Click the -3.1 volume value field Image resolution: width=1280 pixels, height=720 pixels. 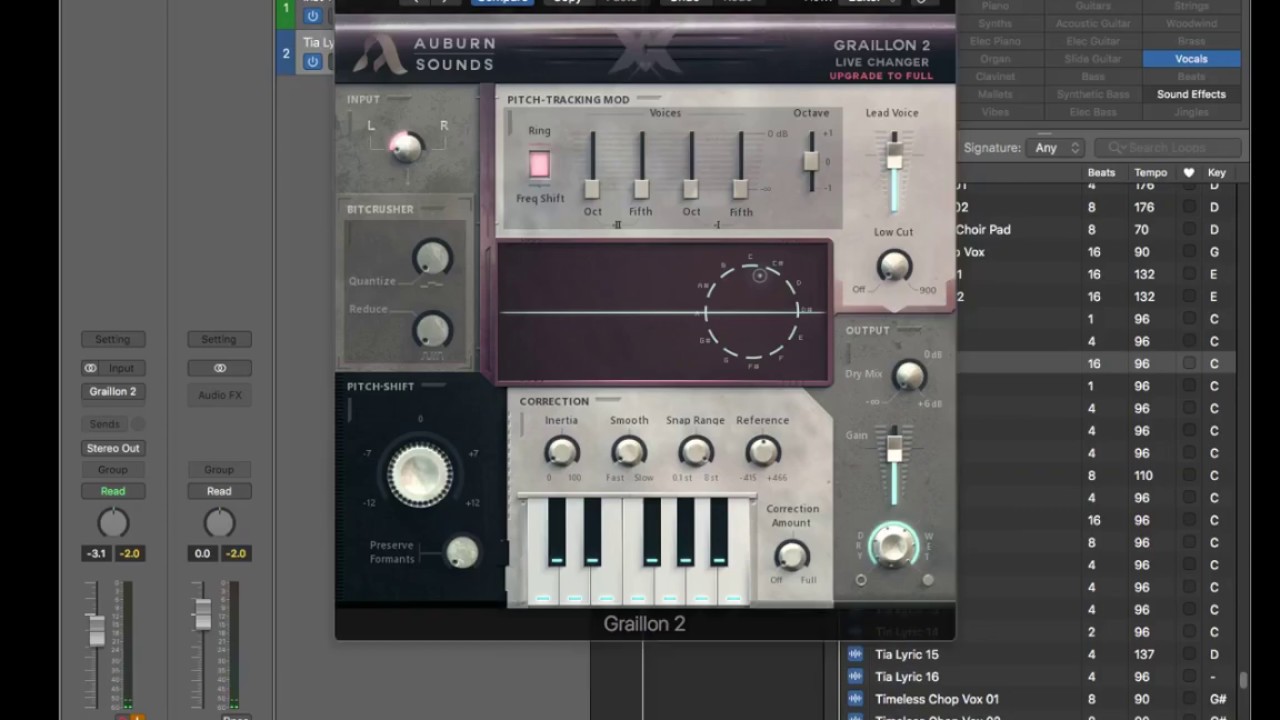[x=97, y=553]
